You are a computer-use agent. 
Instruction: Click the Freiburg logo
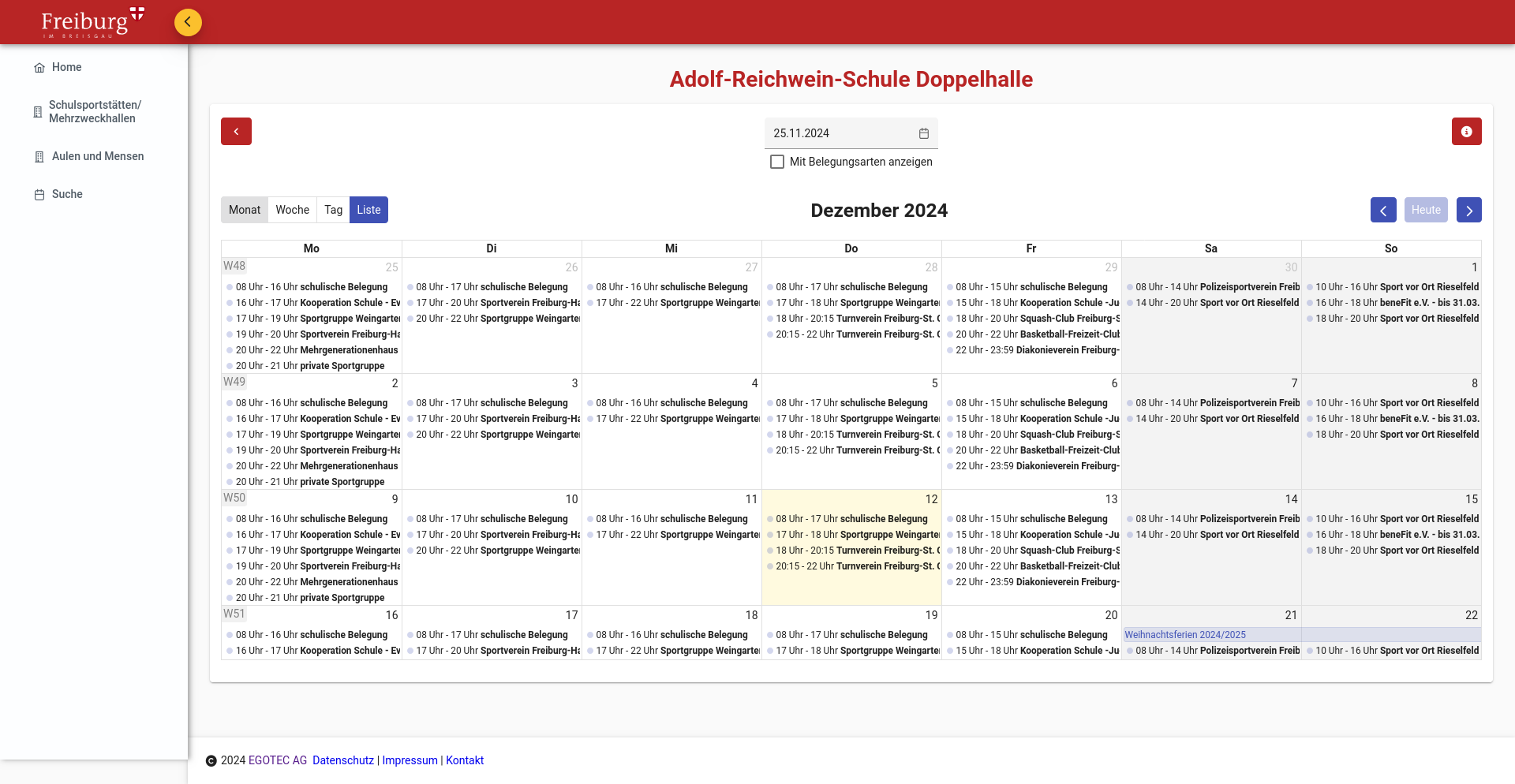pyautogui.click(x=92, y=23)
